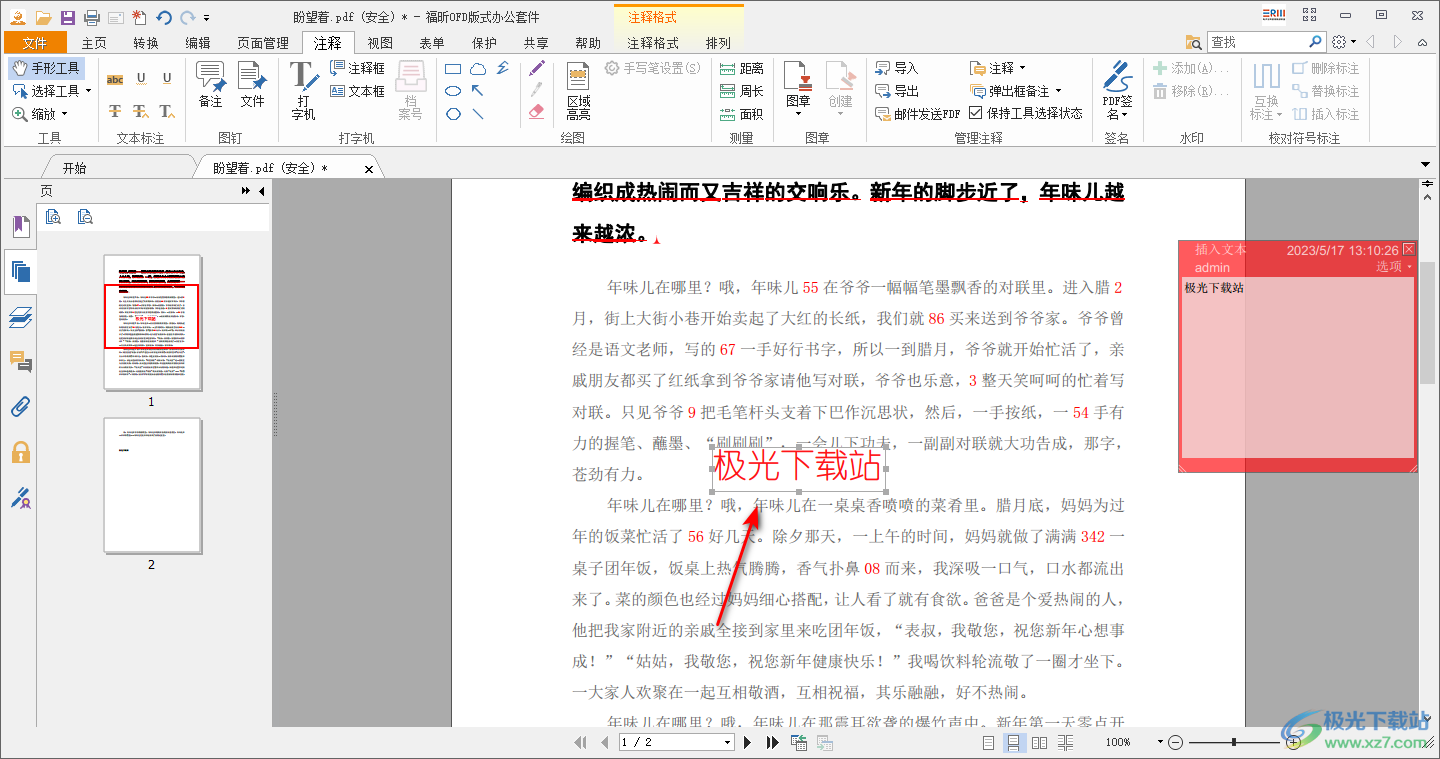Select the polygon drawing tool
This screenshot has width=1440, height=759.
(453, 113)
